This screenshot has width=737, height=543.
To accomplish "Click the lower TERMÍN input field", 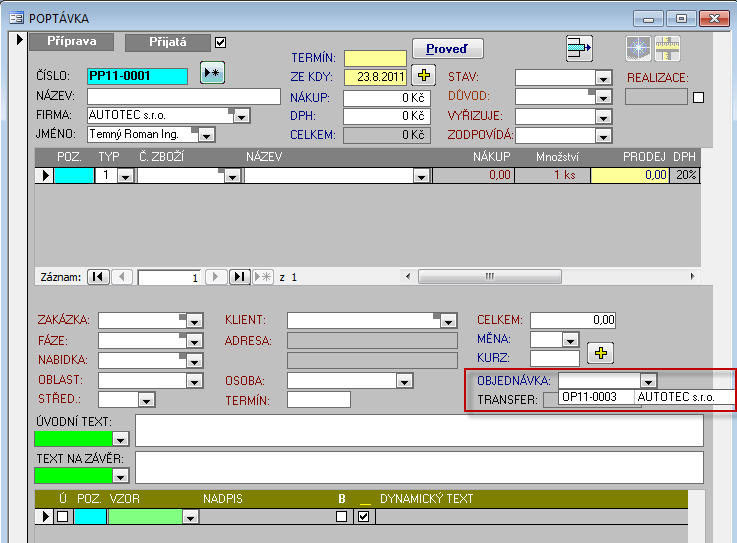I will (319, 400).
